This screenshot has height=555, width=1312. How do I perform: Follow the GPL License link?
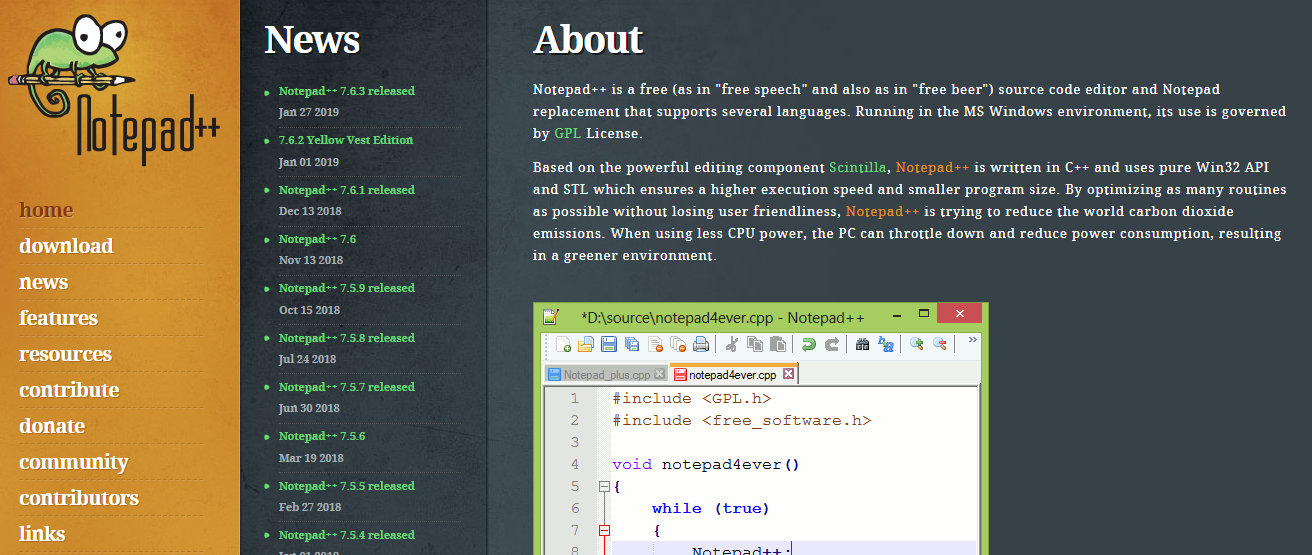coord(568,133)
